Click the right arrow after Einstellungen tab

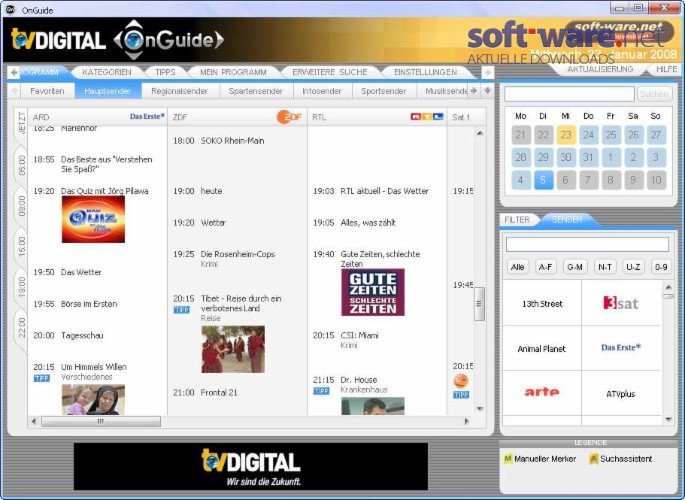coord(488,72)
